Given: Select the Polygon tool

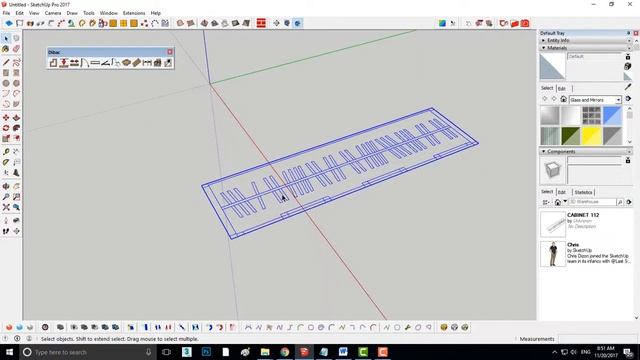Looking at the screenshot, I should [16, 83].
